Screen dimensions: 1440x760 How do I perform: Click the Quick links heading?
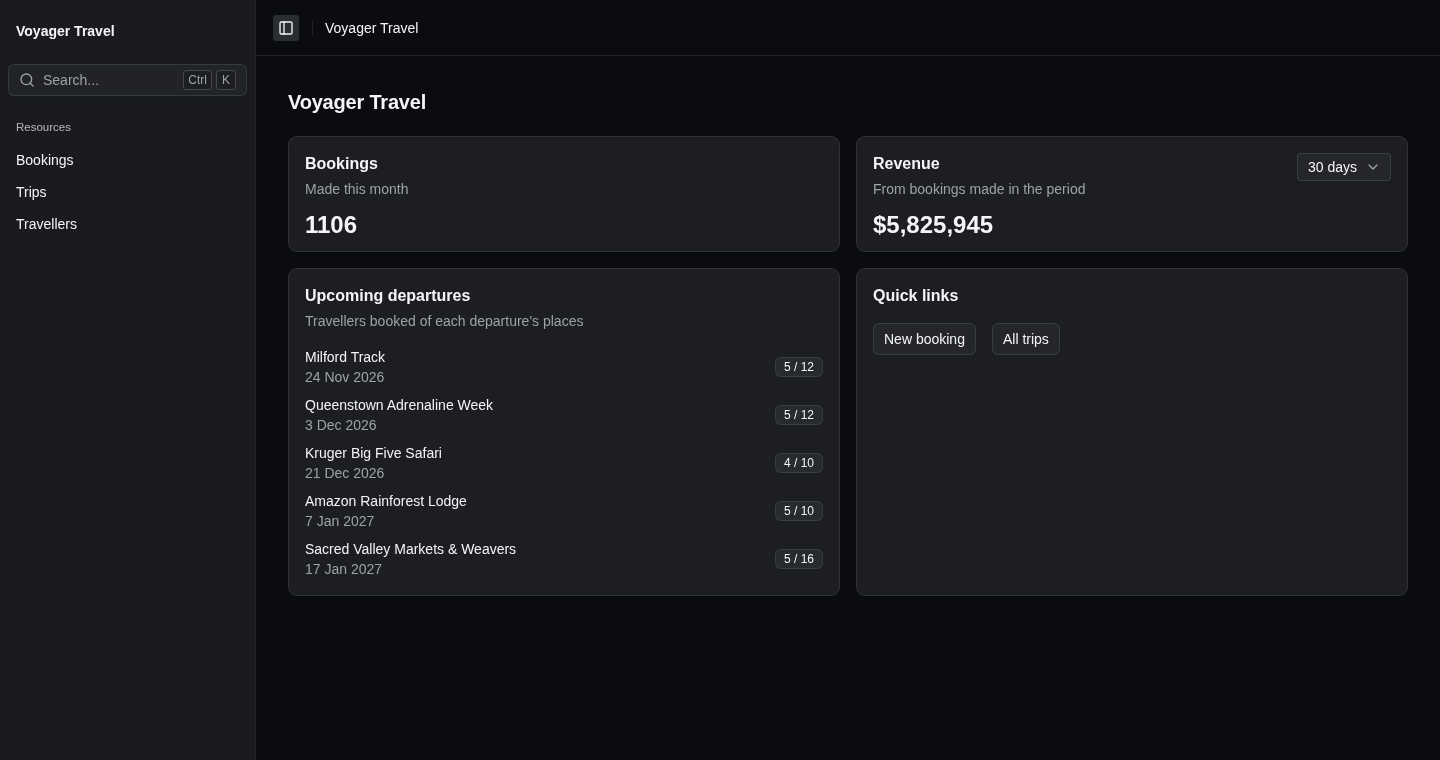[915, 296]
